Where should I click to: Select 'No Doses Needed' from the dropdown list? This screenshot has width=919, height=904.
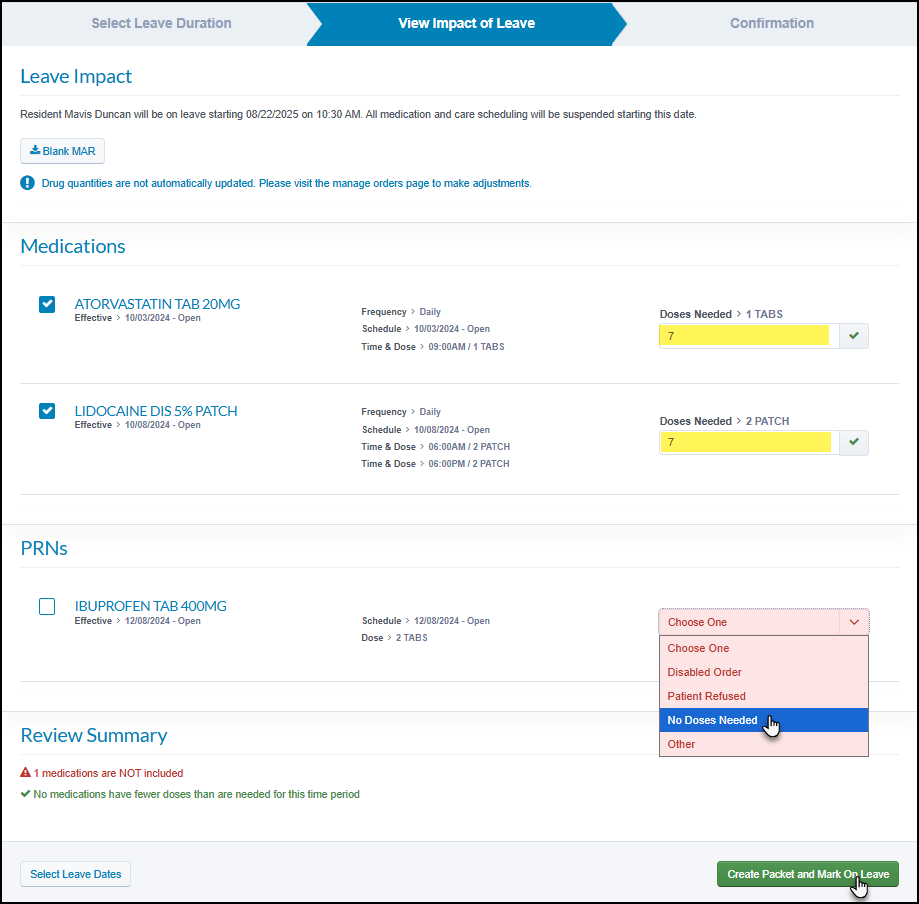click(764, 721)
